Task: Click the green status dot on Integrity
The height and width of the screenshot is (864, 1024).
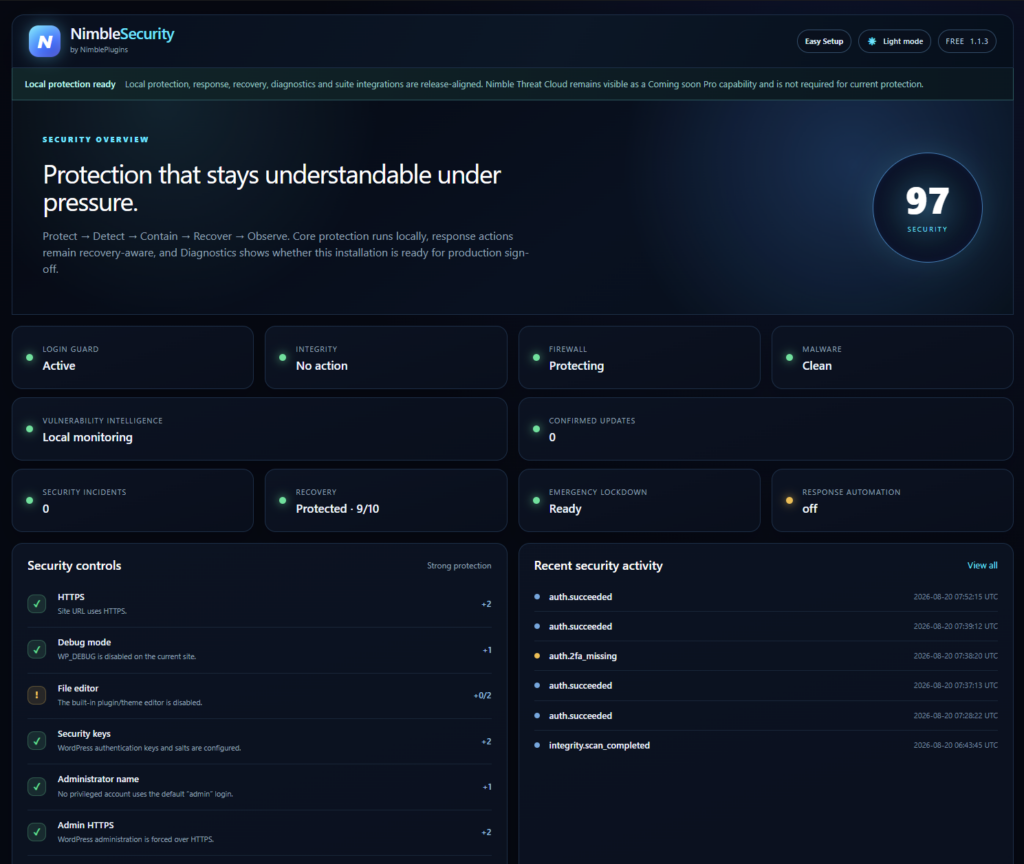Action: coord(283,357)
